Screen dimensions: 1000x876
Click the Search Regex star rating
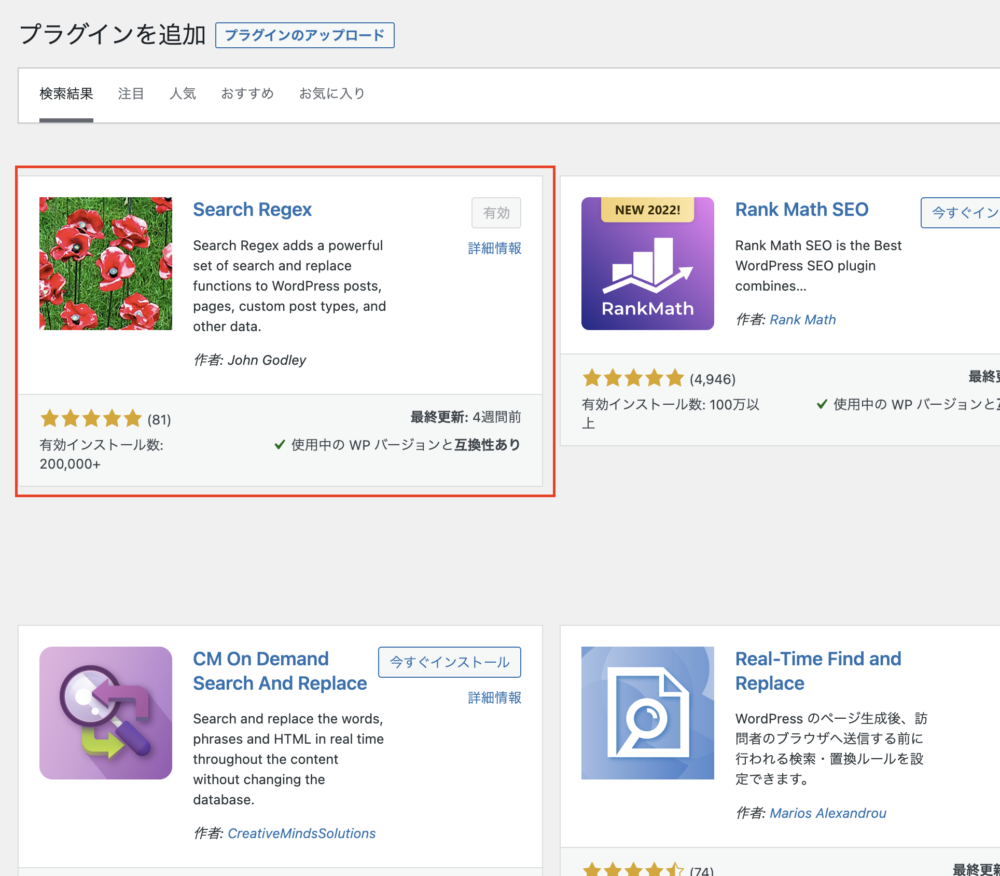[x=91, y=419]
